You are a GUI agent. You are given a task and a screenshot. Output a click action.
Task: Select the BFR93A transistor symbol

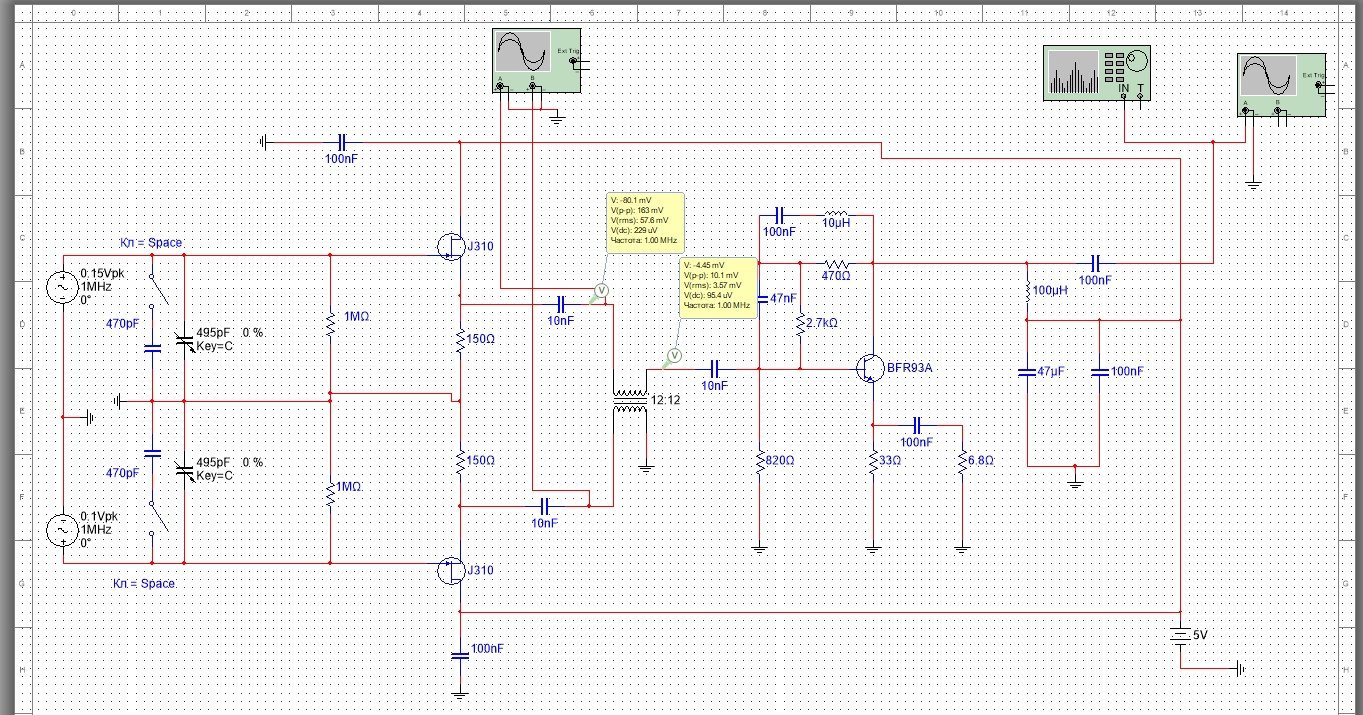coord(869,368)
